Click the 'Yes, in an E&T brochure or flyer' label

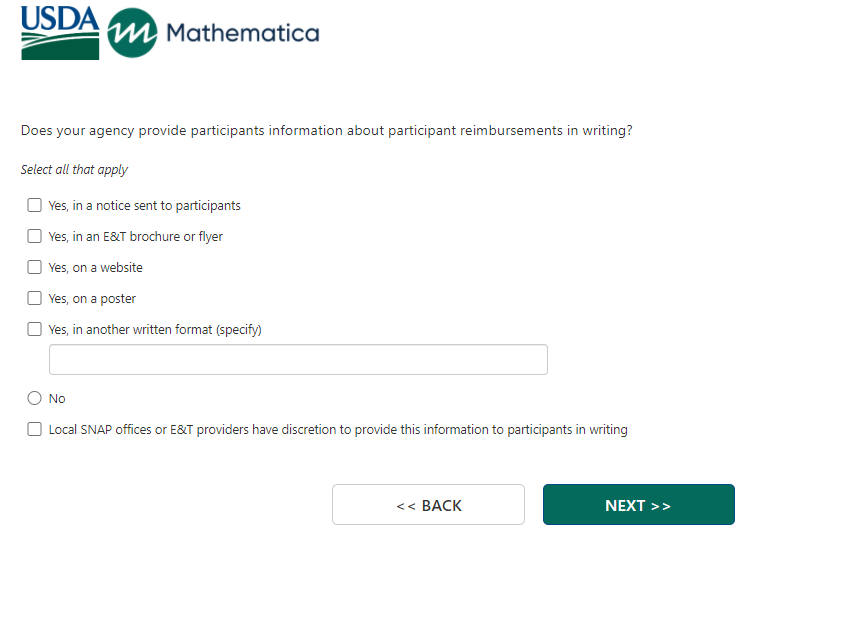coord(136,237)
